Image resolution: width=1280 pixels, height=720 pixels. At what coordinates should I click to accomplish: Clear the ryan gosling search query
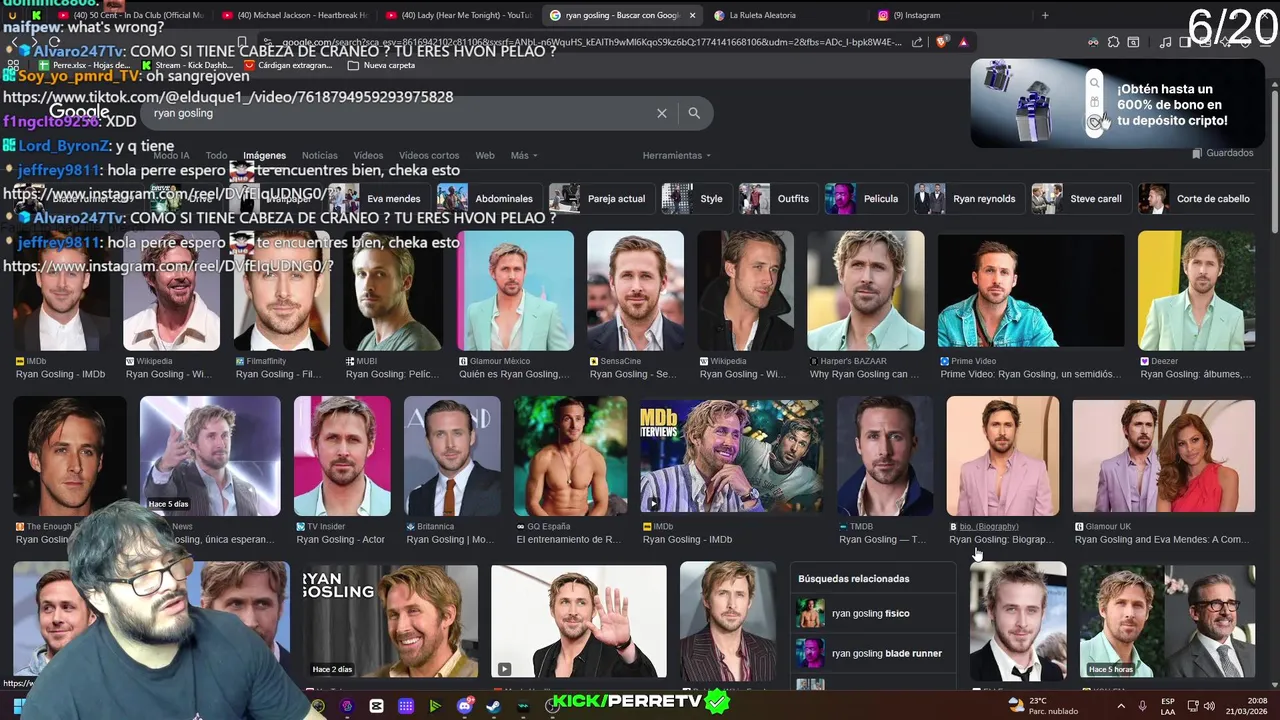(x=661, y=113)
